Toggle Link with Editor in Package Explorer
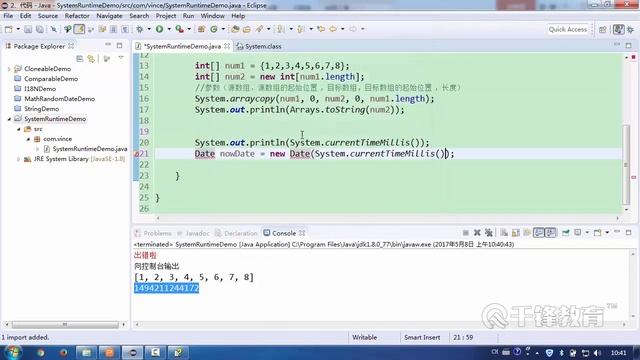Image resolution: width=640 pixels, height=360 pixels. 91,59
